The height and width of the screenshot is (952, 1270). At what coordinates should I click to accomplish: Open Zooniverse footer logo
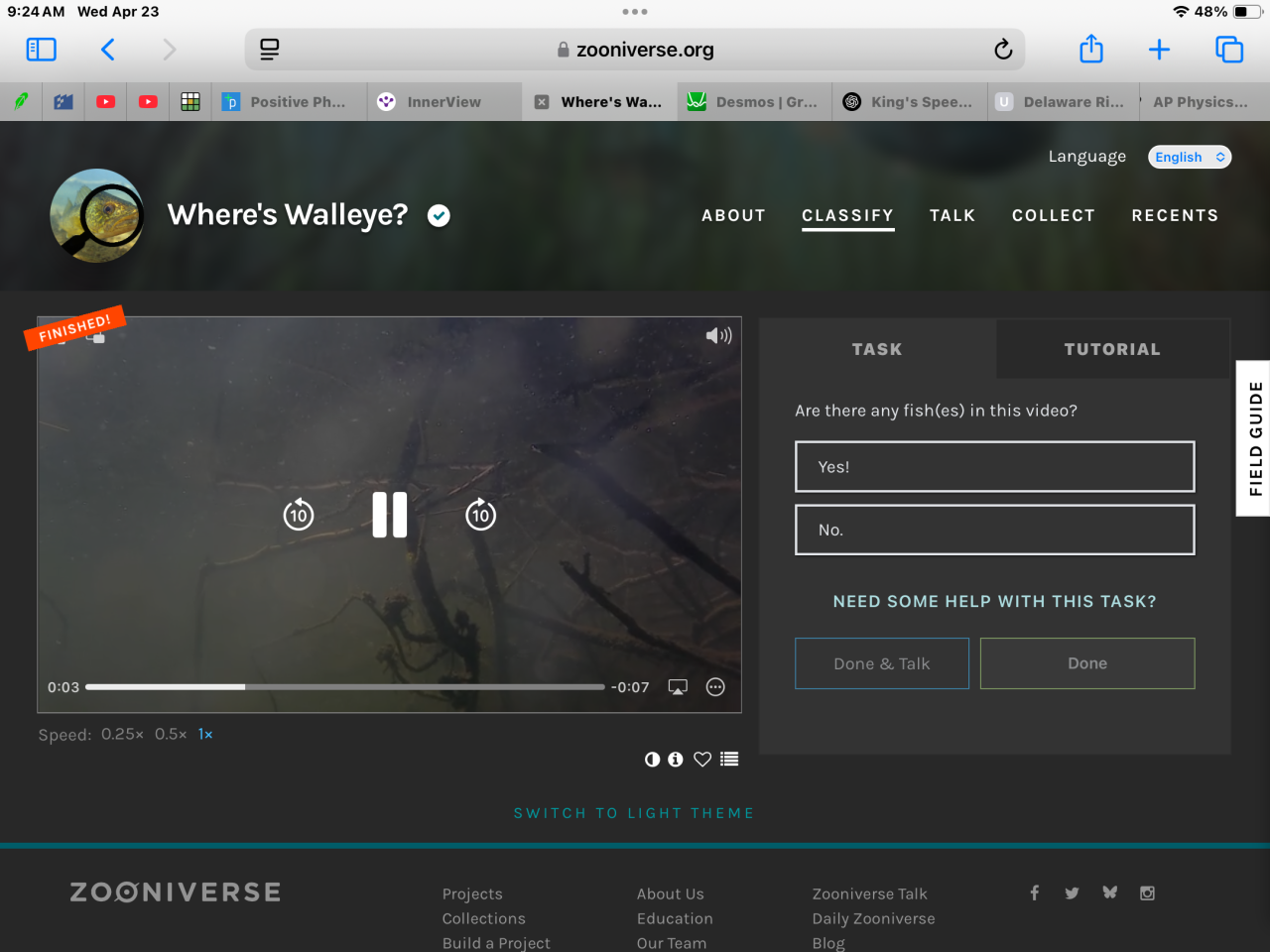tap(176, 892)
